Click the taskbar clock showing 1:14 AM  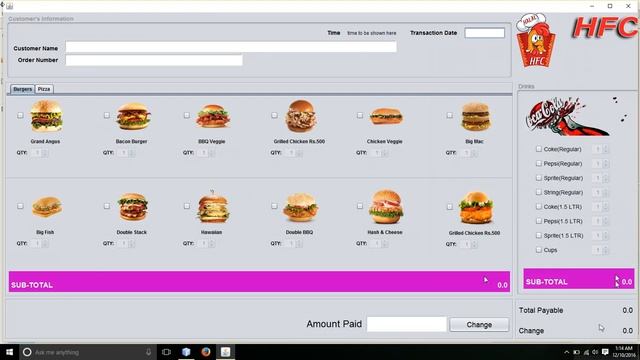click(x=623, y=352)
